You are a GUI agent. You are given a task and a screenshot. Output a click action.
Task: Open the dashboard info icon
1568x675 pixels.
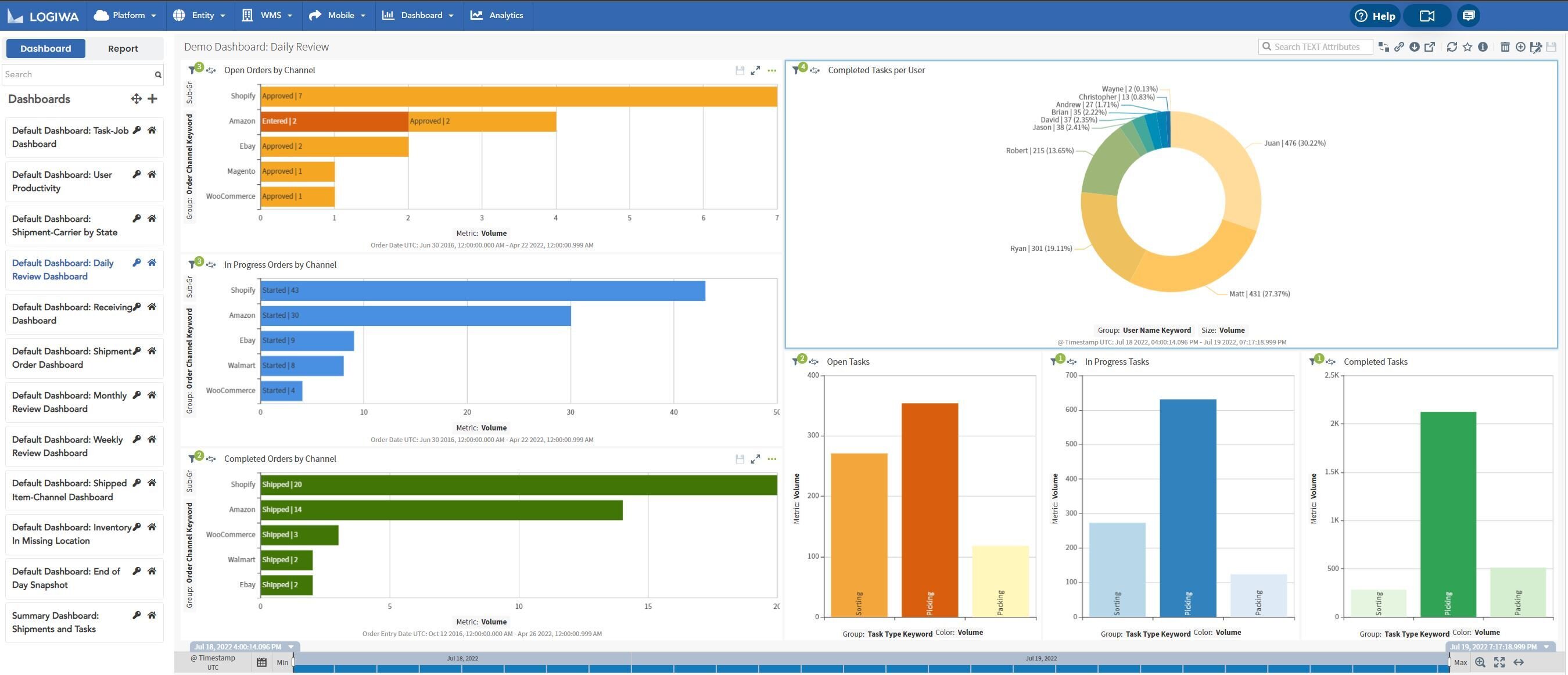[1483, 47]
